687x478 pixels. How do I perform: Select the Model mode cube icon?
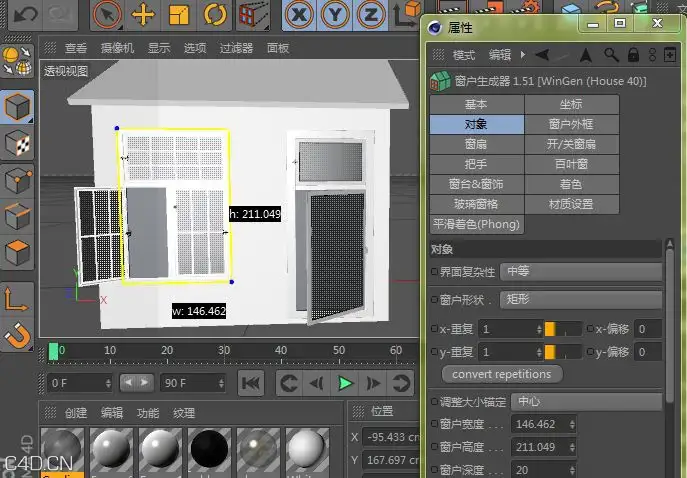click(x=17, y=106)
